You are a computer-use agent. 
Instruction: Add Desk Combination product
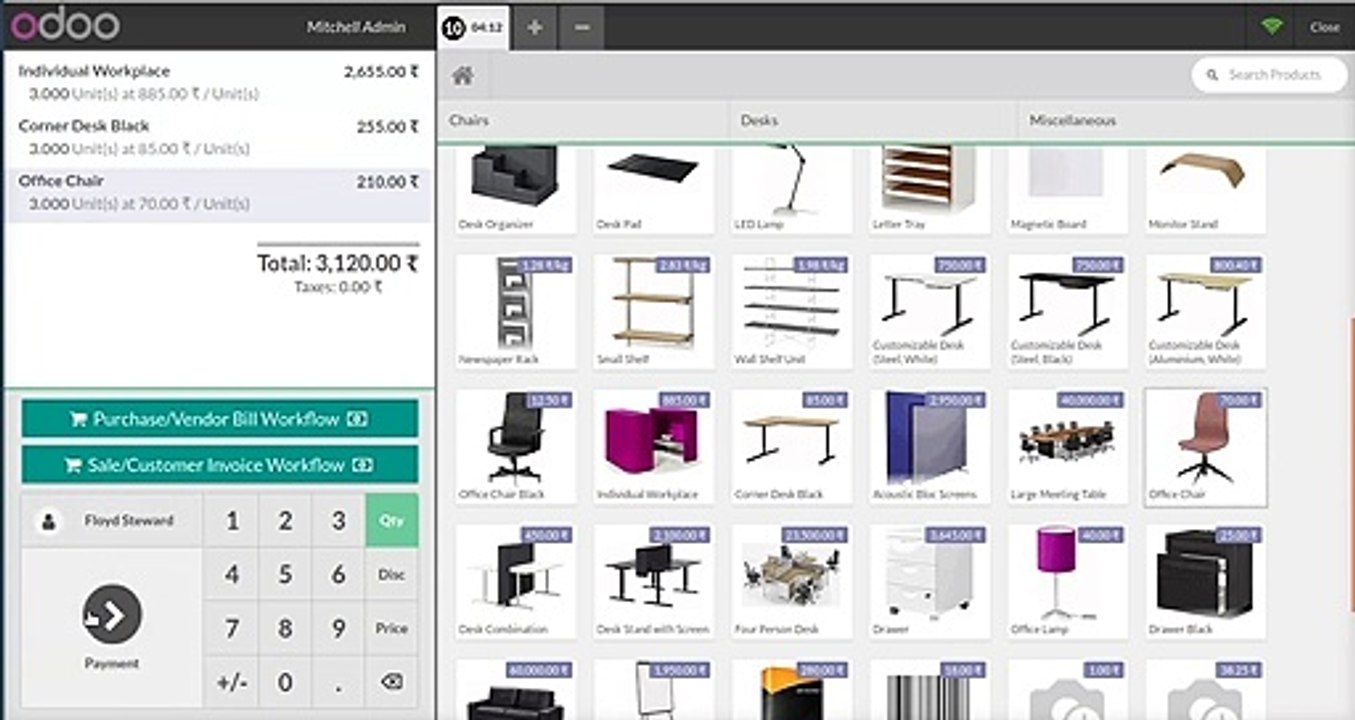point(515,581)
